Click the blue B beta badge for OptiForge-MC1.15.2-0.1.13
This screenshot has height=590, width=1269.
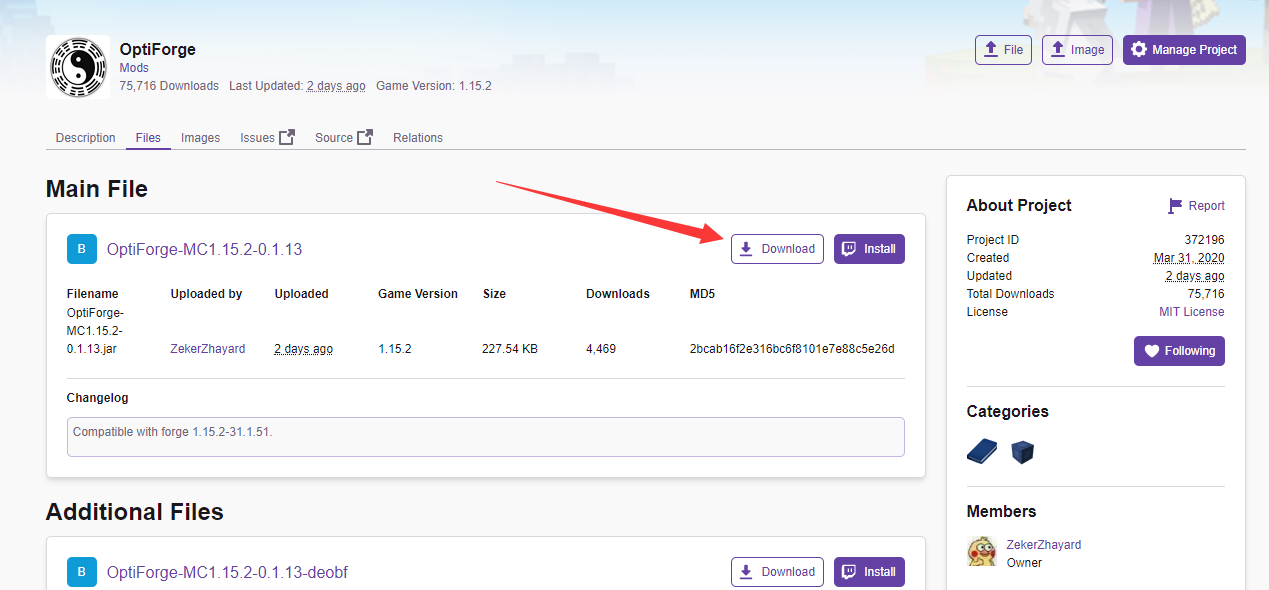click(82, 249)
